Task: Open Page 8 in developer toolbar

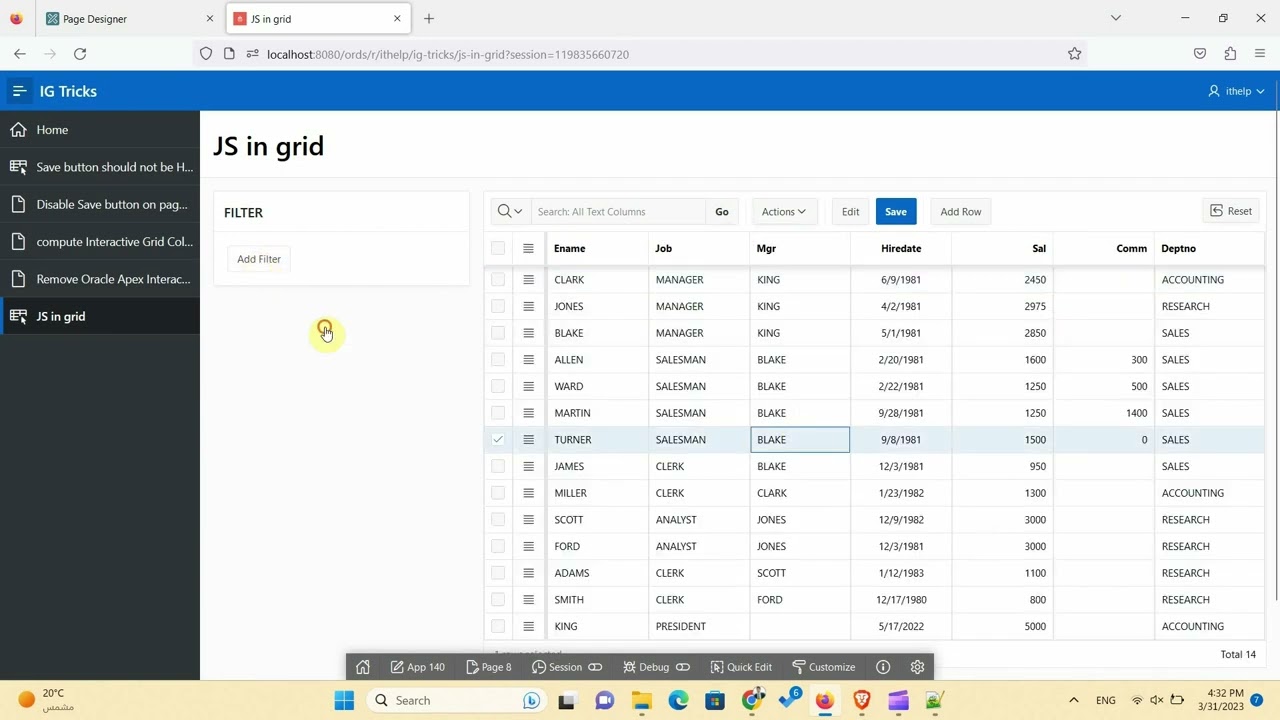Action: click(x=489, y=667)
